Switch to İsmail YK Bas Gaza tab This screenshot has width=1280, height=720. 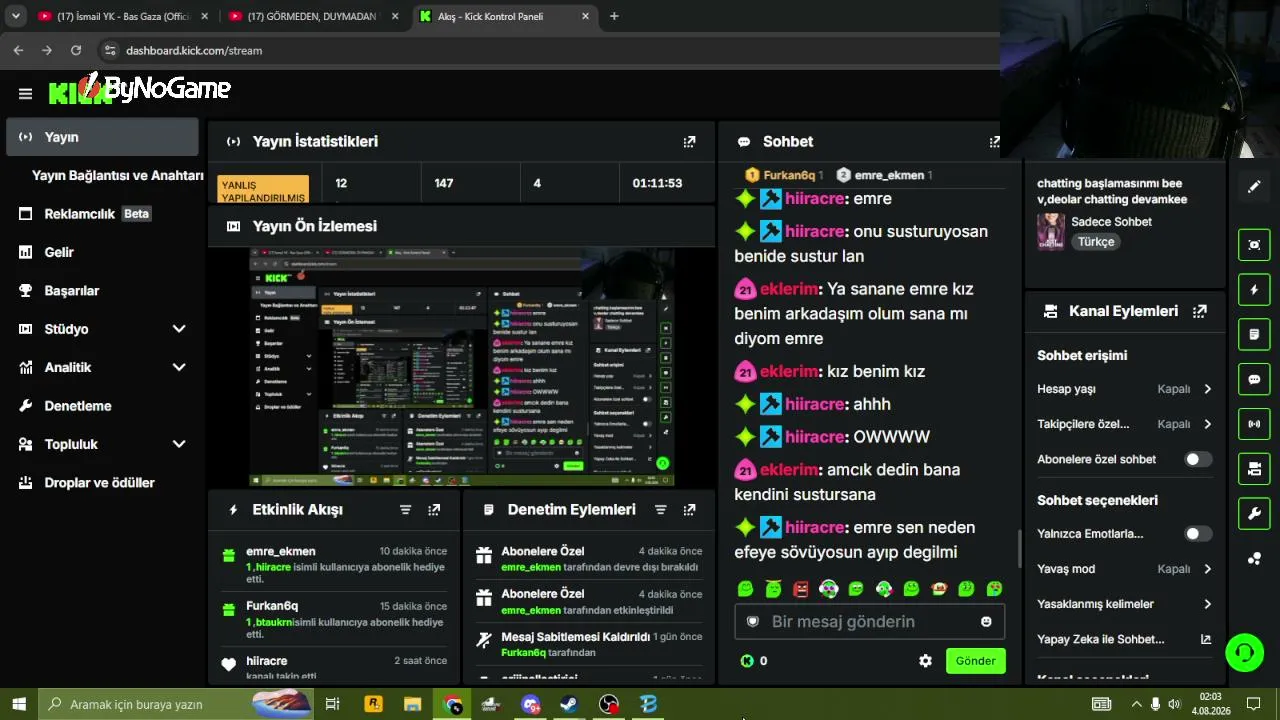click(x=122, y=16)
